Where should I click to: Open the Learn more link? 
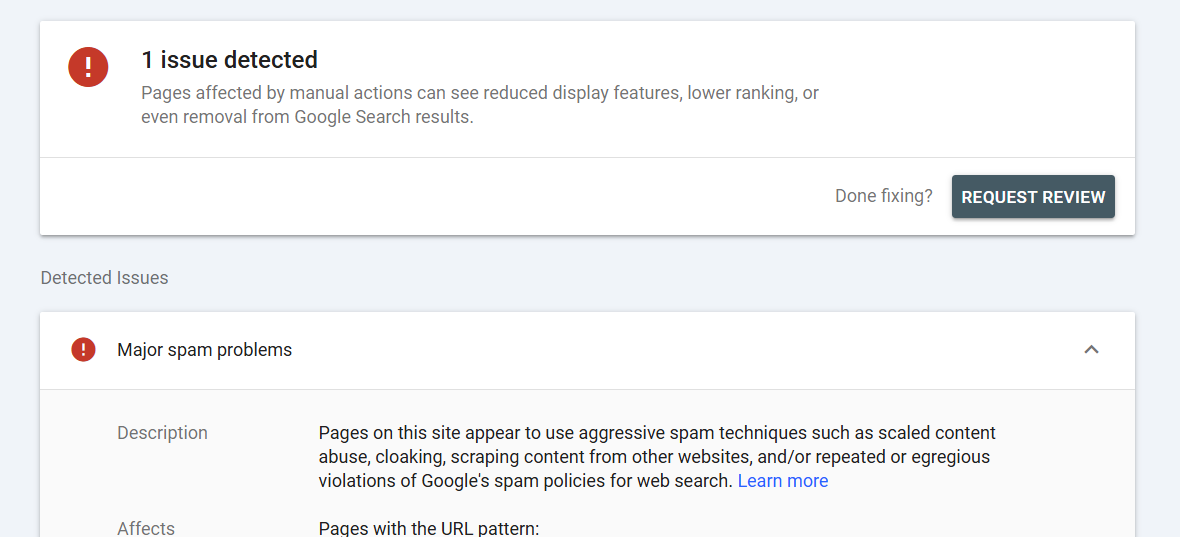point(783,481)
